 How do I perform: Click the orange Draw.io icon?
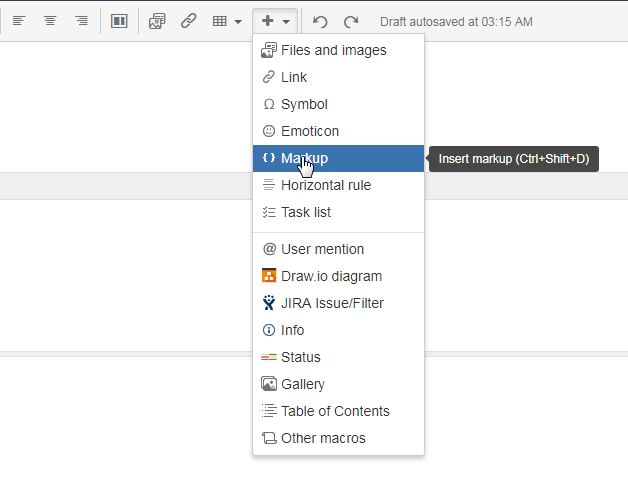(269, 276)
